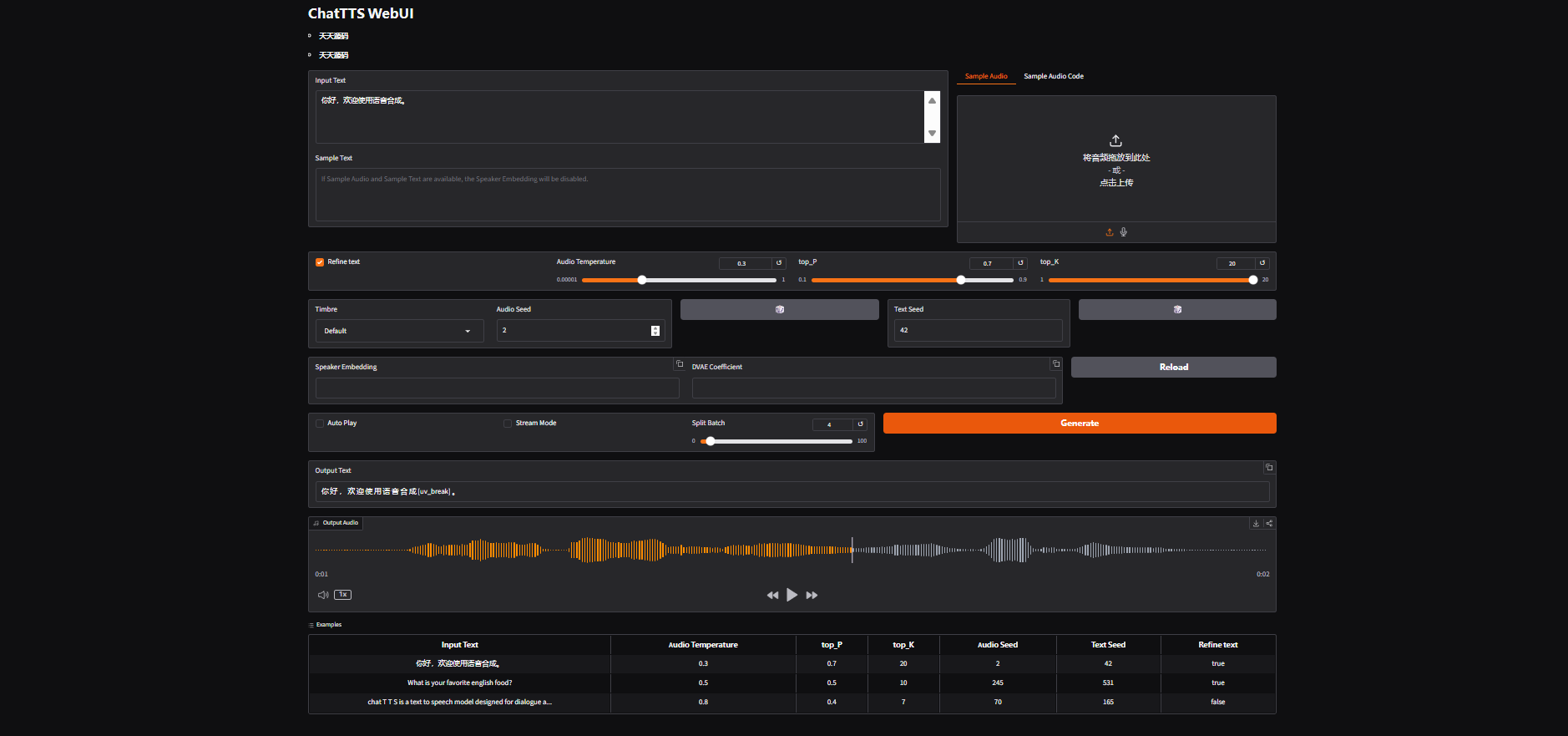Load the example starting "chat T T S is a text"
The height and width of the screenshot is (736, 1568).
click(460, 703)
